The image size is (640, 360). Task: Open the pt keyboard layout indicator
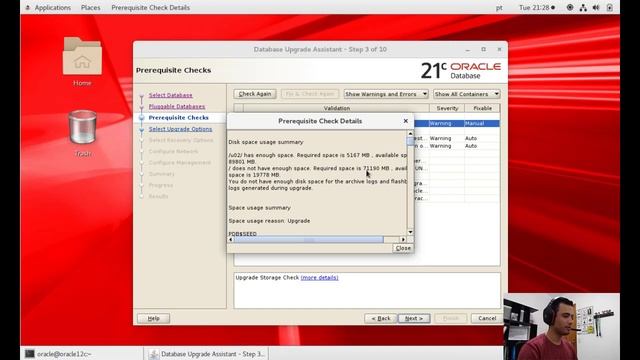pyautogui.click(x=499, y=7)
